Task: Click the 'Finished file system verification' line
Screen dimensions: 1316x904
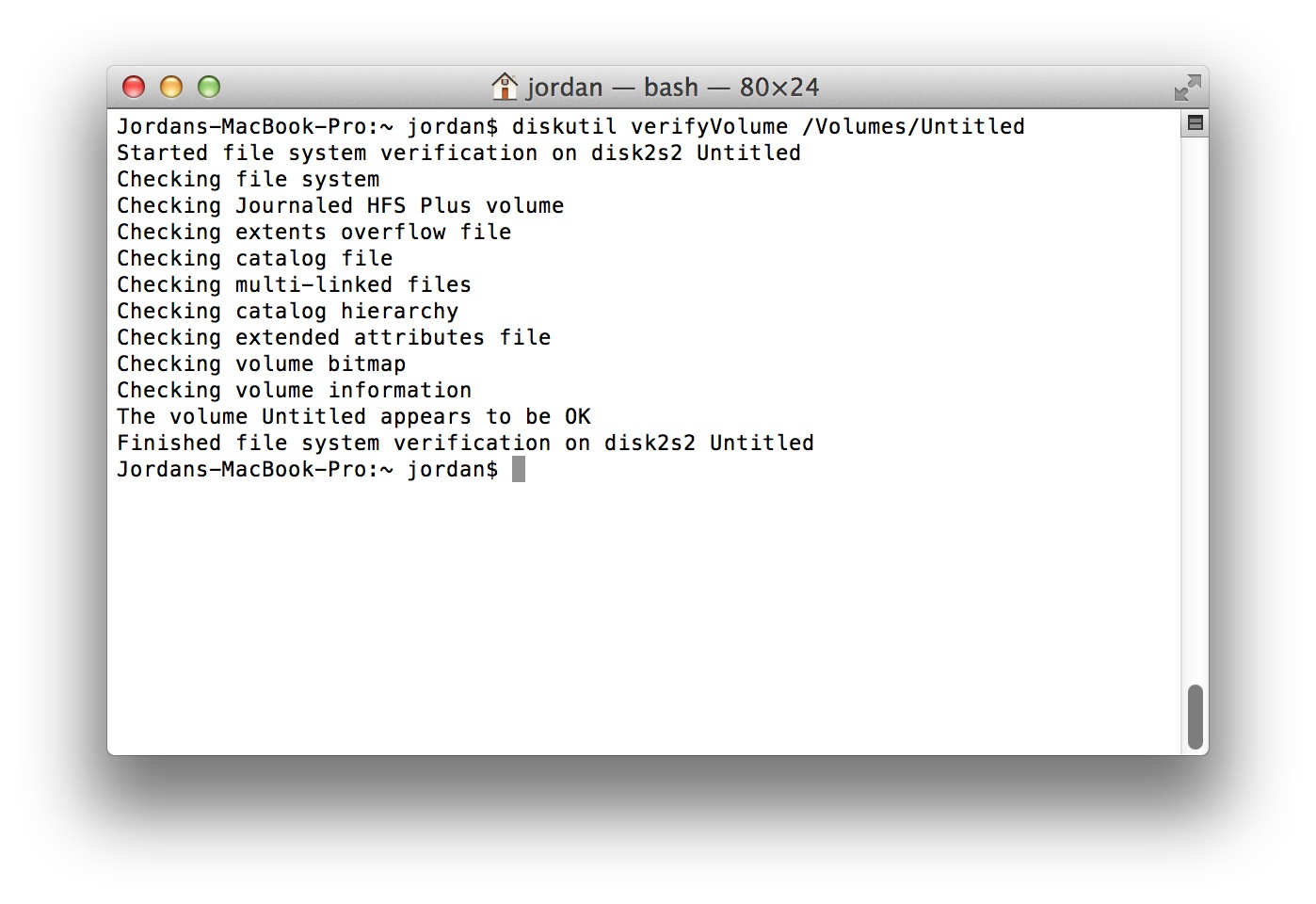Action: (465, 443)
